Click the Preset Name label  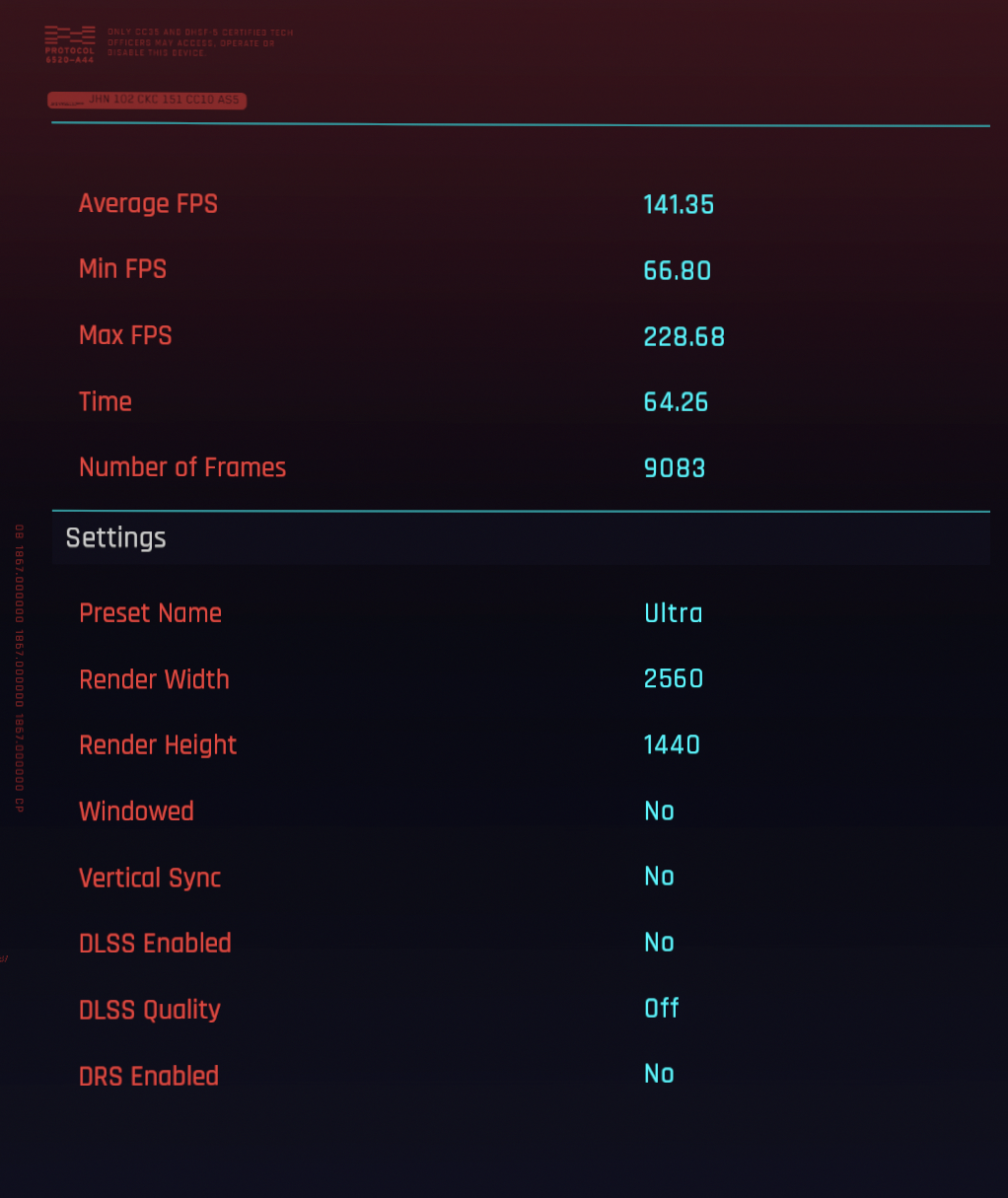tap(150, 613)
